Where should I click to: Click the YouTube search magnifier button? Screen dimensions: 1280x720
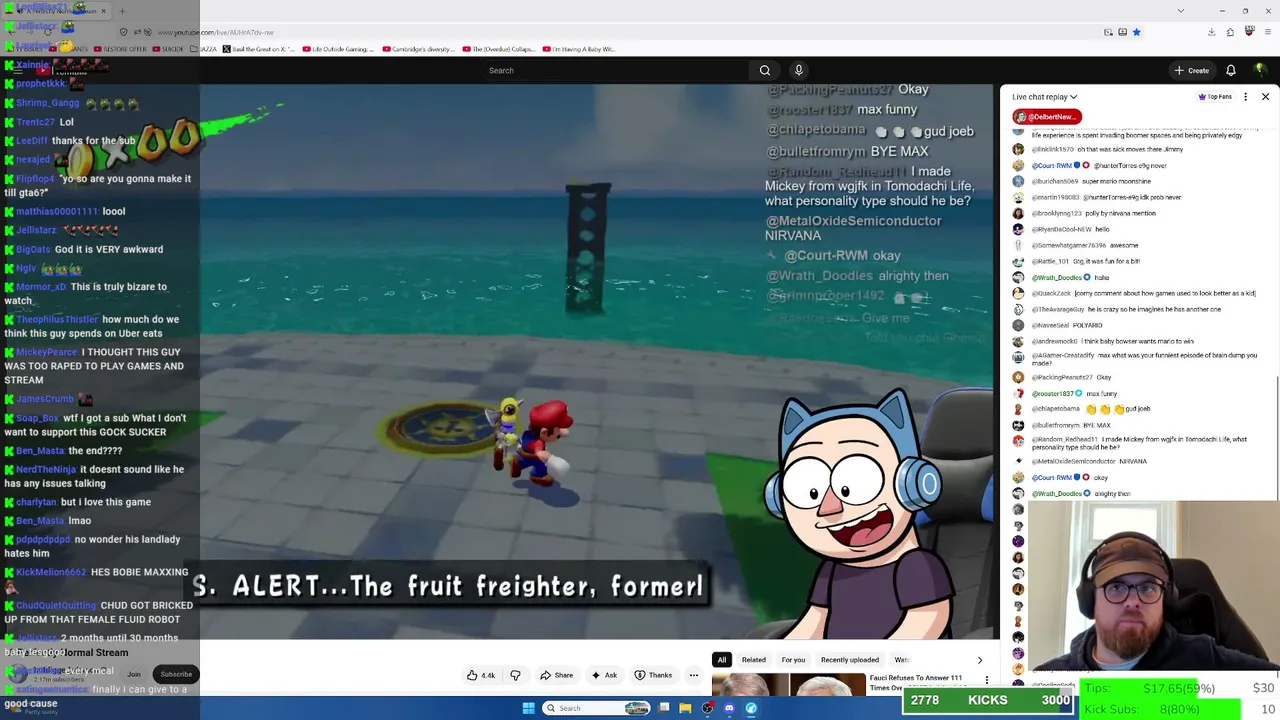coord(765,70)
